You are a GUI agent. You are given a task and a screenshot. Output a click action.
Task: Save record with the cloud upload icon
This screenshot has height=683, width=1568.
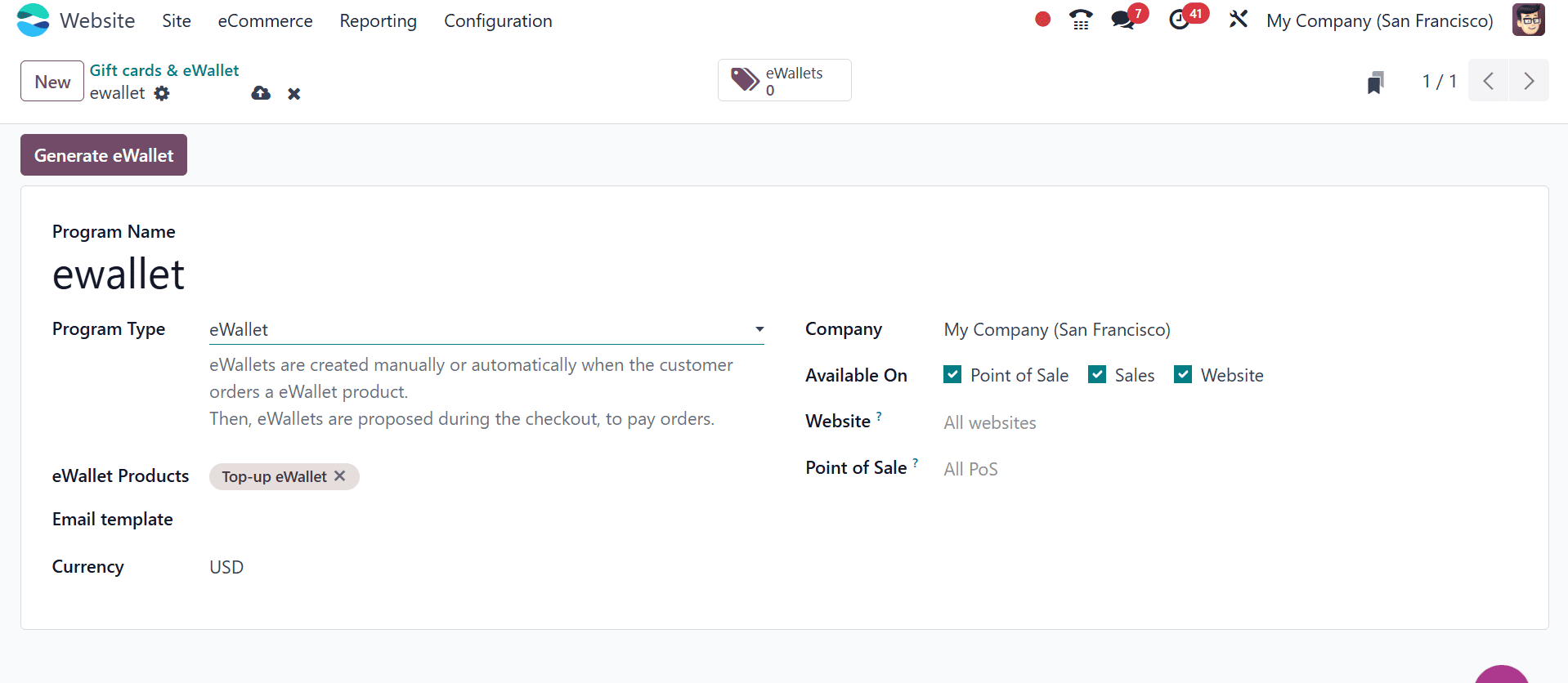pyautogui.click(x=261, y=93)
